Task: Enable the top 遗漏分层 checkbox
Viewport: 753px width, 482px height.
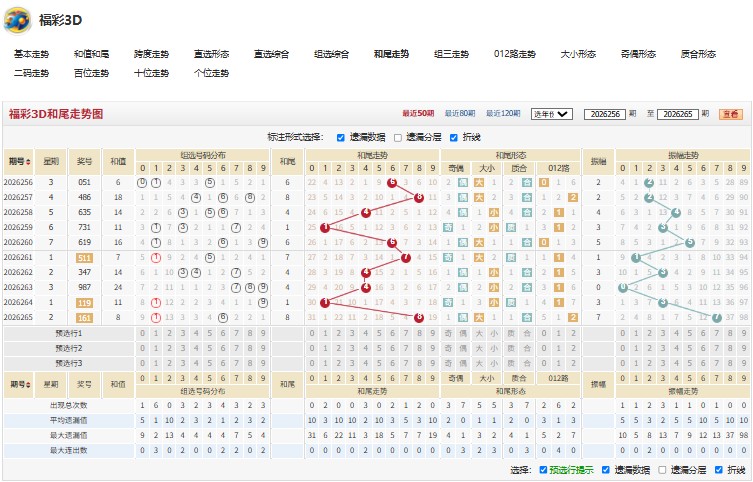Action: click(x=398, y=138)
